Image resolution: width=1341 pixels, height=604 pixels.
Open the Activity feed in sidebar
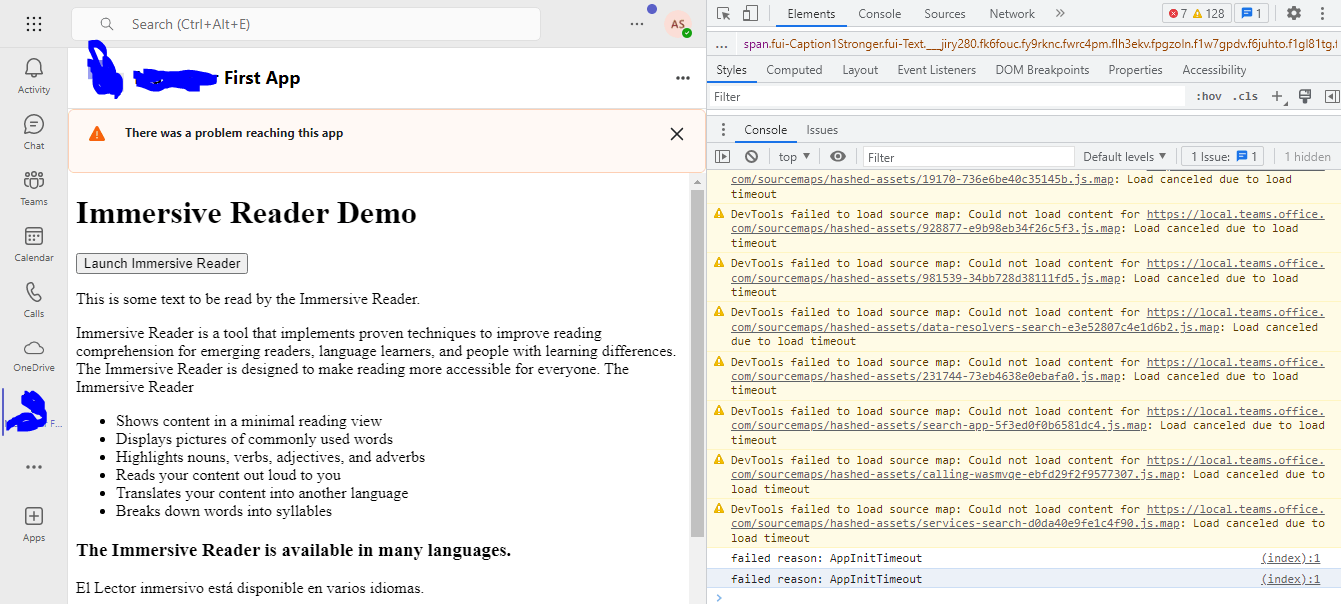tap(34, 76)
